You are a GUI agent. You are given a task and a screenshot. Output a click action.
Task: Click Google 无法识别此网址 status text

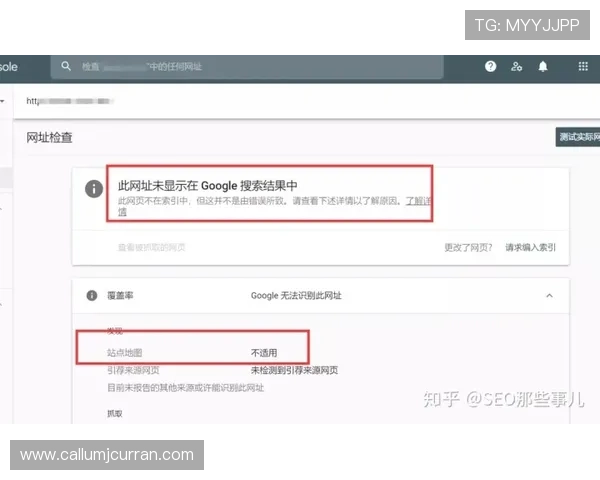tap(296, 296)
